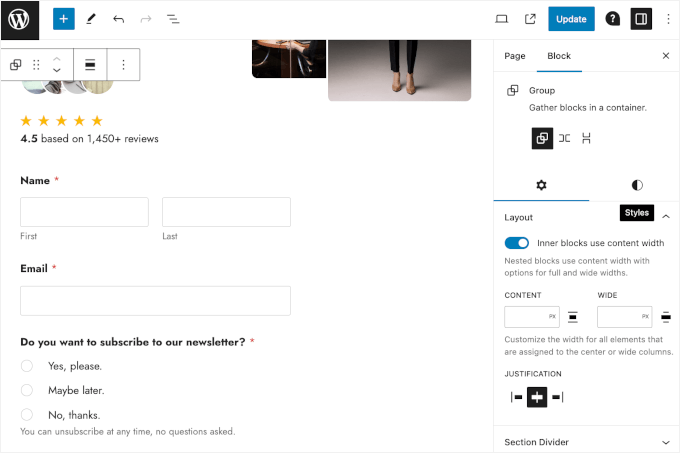Screen dimensions: 680x453
Task: Close the settings sidebar
Action: click(x=666, y=55)
